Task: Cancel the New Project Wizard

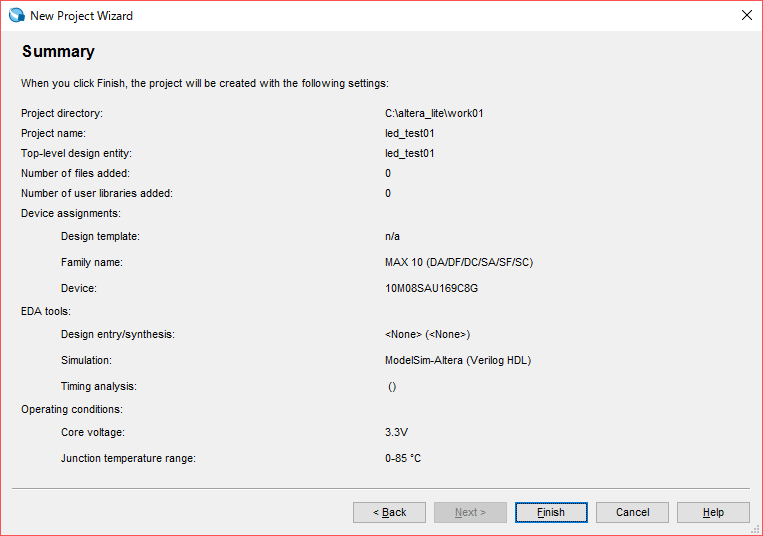Action: (632, 512)
